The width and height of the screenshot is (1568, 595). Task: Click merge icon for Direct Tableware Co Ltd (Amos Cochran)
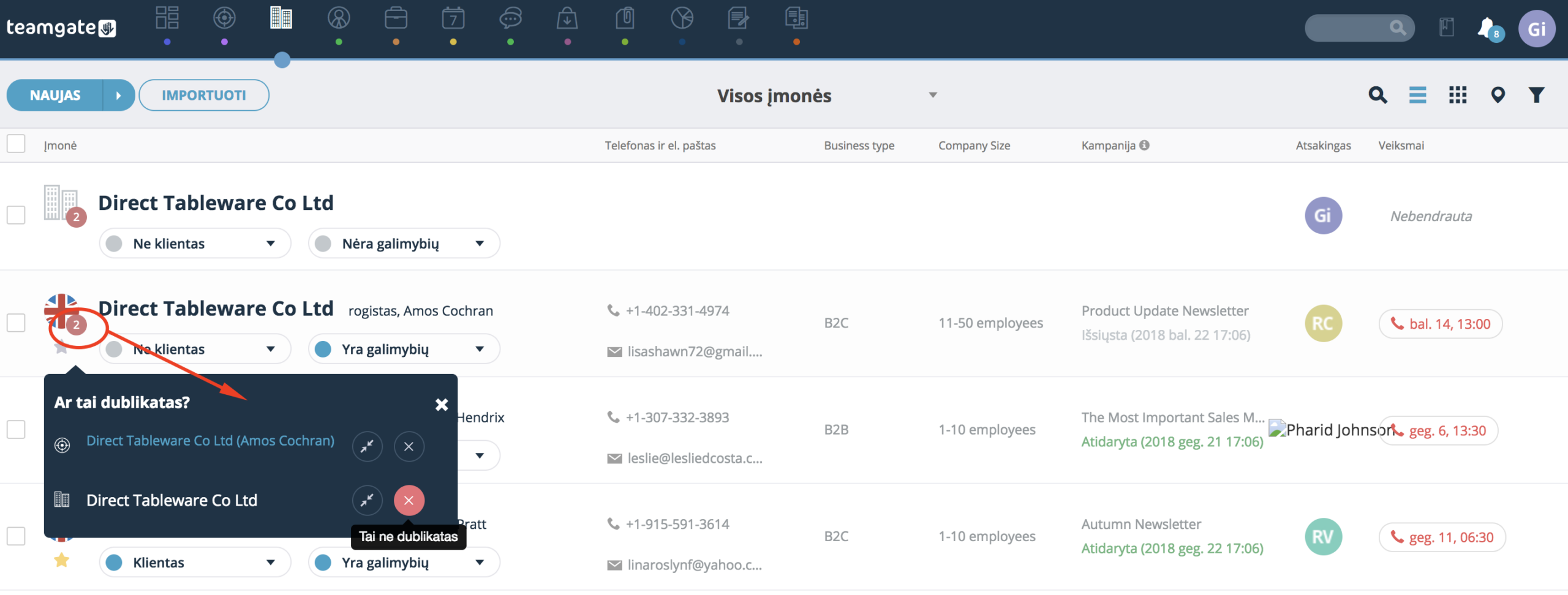[x=367, y=447]
